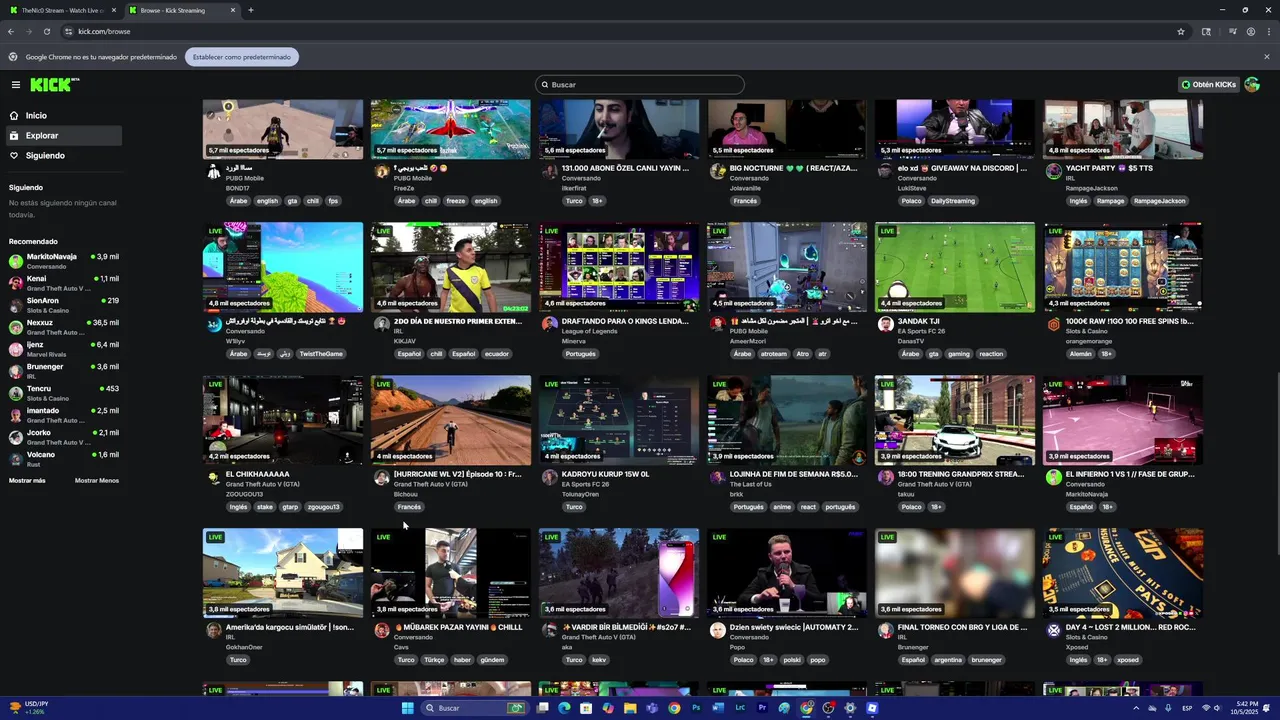Image resolution: width=1280 pixels, height=720 pixels.
Task: Expand list with Mostrar más
Action: pyautogui.click(x=27, y=481)
